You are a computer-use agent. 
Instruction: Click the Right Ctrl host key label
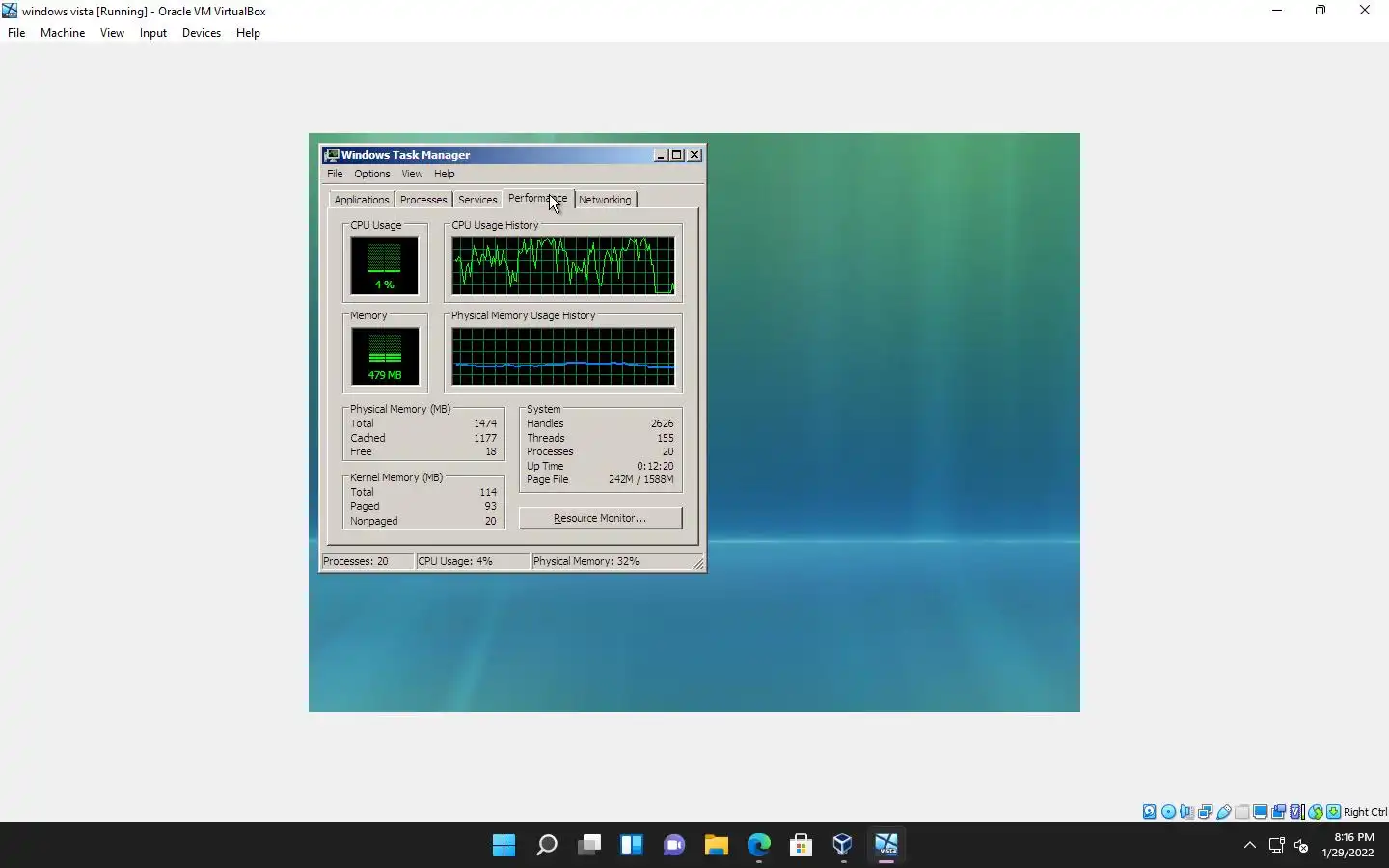tap(1365, 812)
